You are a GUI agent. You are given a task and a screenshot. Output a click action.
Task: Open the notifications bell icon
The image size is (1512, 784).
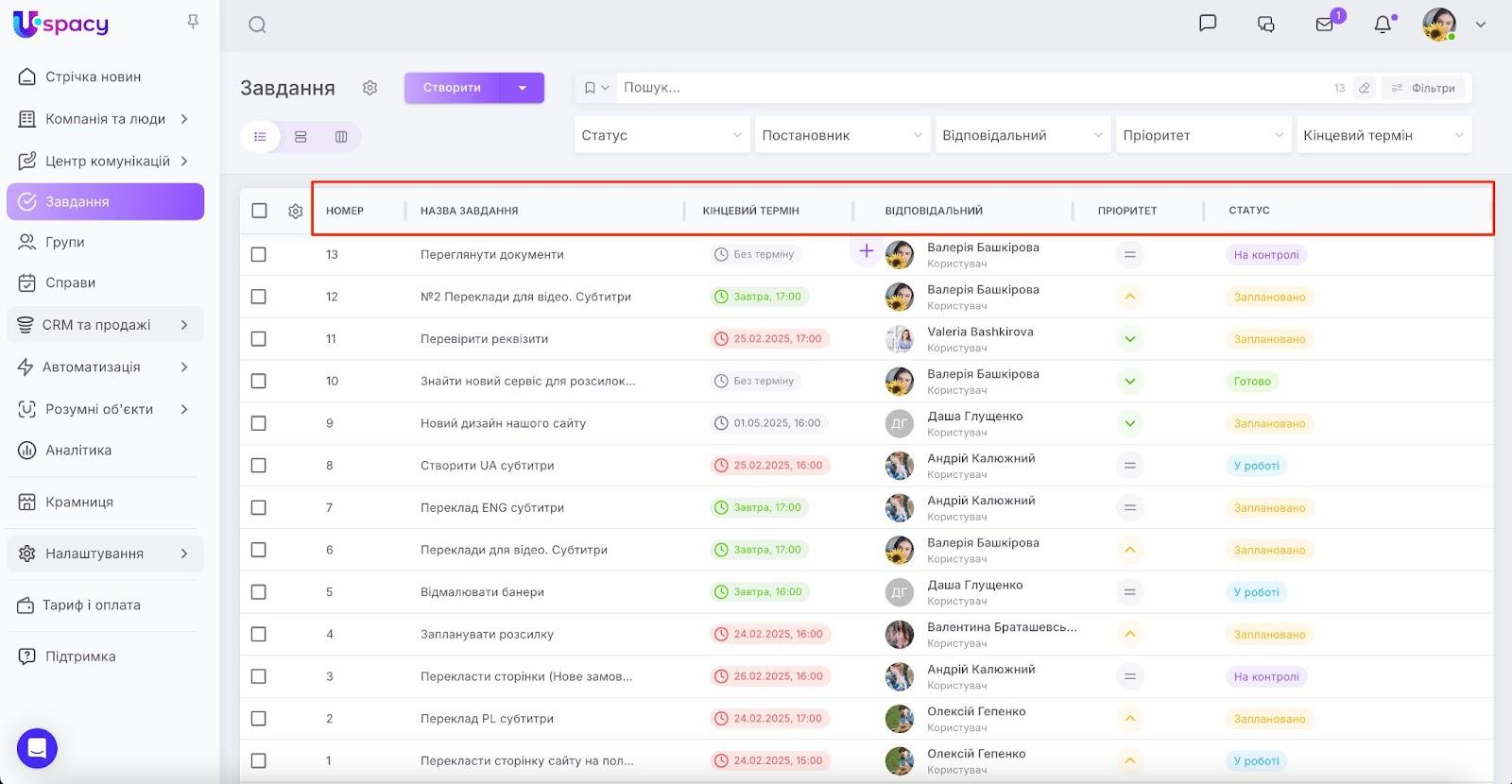coord(1383,25)
